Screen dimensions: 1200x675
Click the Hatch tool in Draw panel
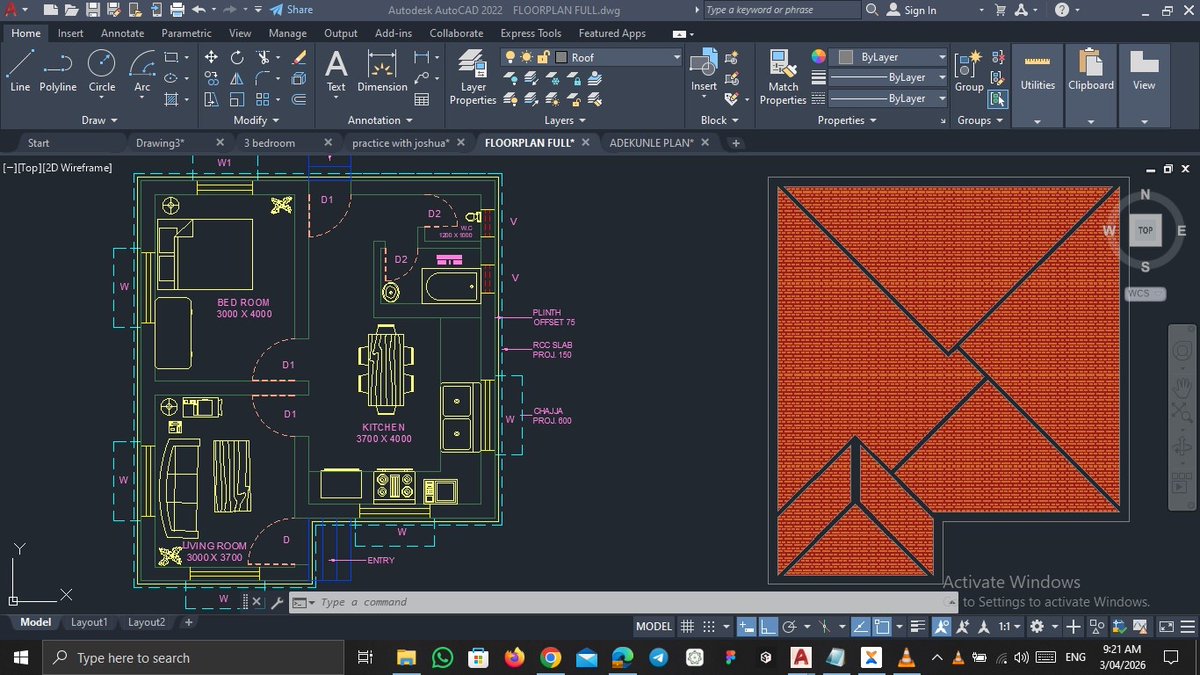(172, 99)
